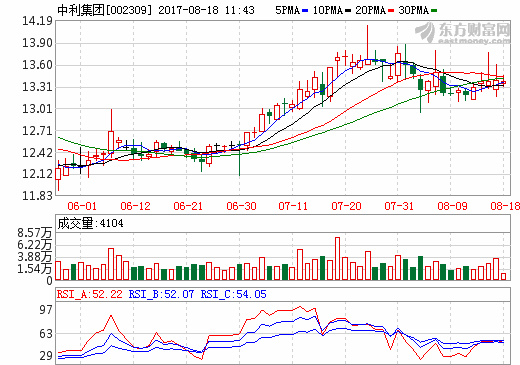Click the 成交量:4104 volume label

(90, 223)
